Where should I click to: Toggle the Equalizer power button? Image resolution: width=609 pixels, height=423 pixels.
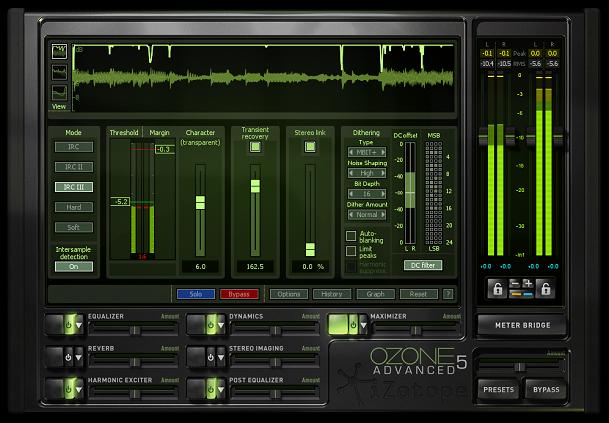pyautogui.click(x=69, y=325)
